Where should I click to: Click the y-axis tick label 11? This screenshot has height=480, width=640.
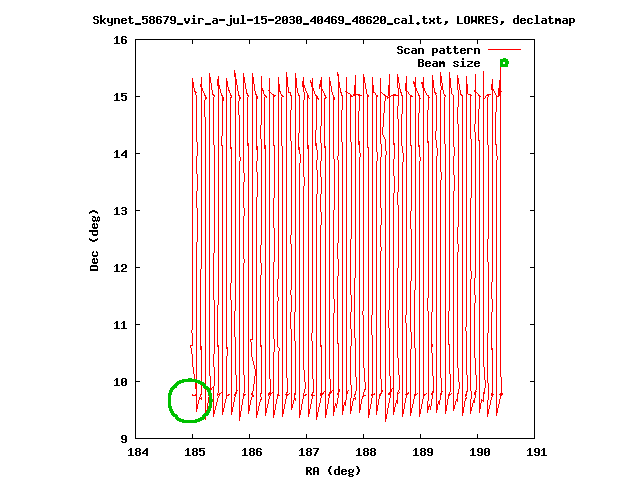click(x=120, y=325)
